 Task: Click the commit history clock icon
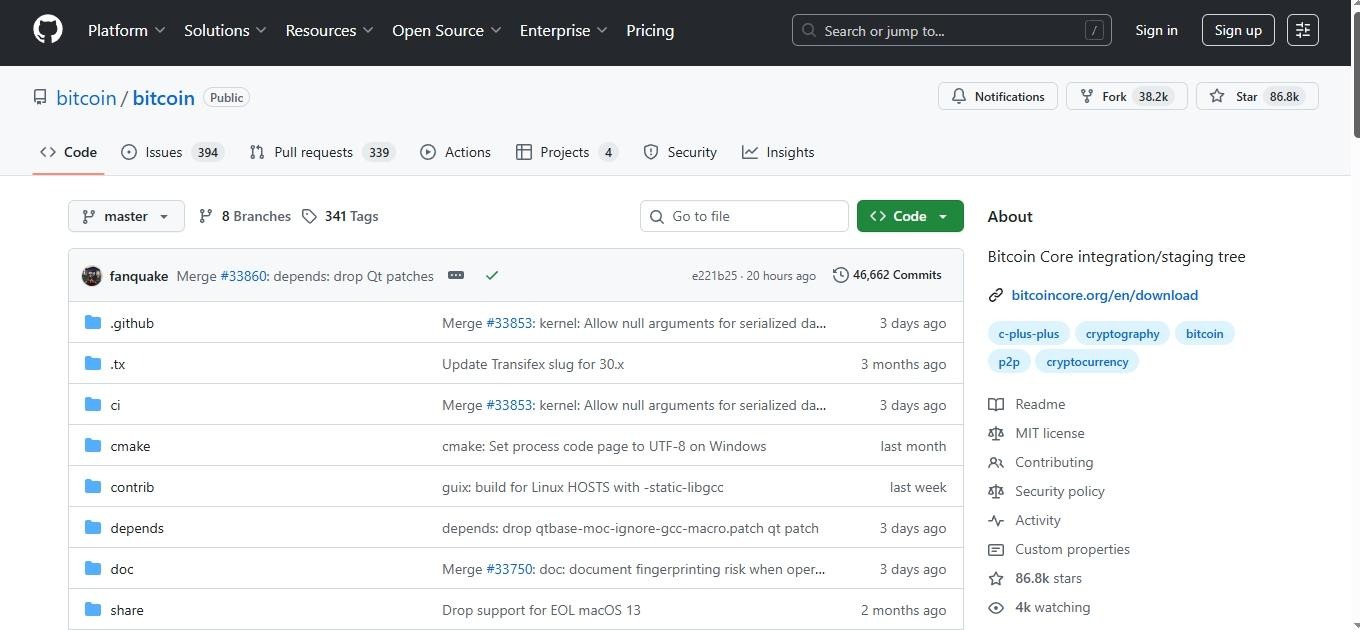coord(840,275)
